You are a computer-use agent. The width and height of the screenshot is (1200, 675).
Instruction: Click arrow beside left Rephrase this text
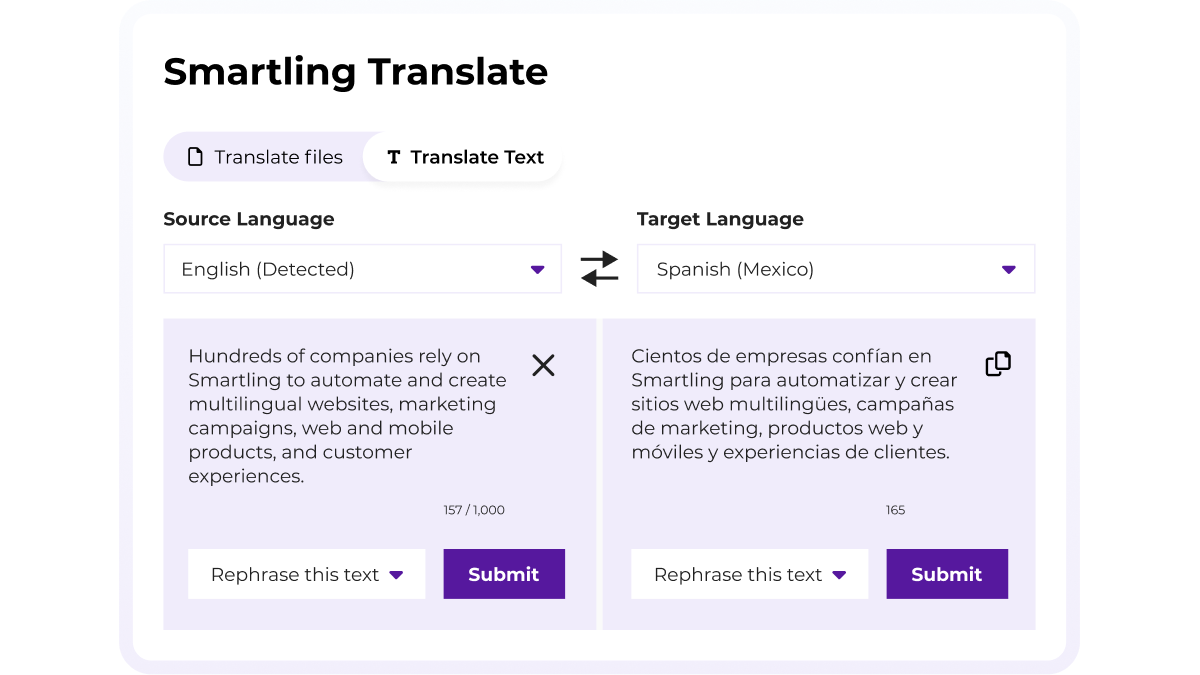[396, 575]
